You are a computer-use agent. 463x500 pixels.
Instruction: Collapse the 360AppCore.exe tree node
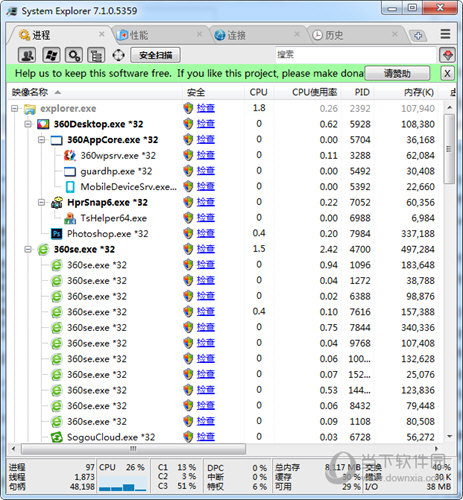(41, 140)
